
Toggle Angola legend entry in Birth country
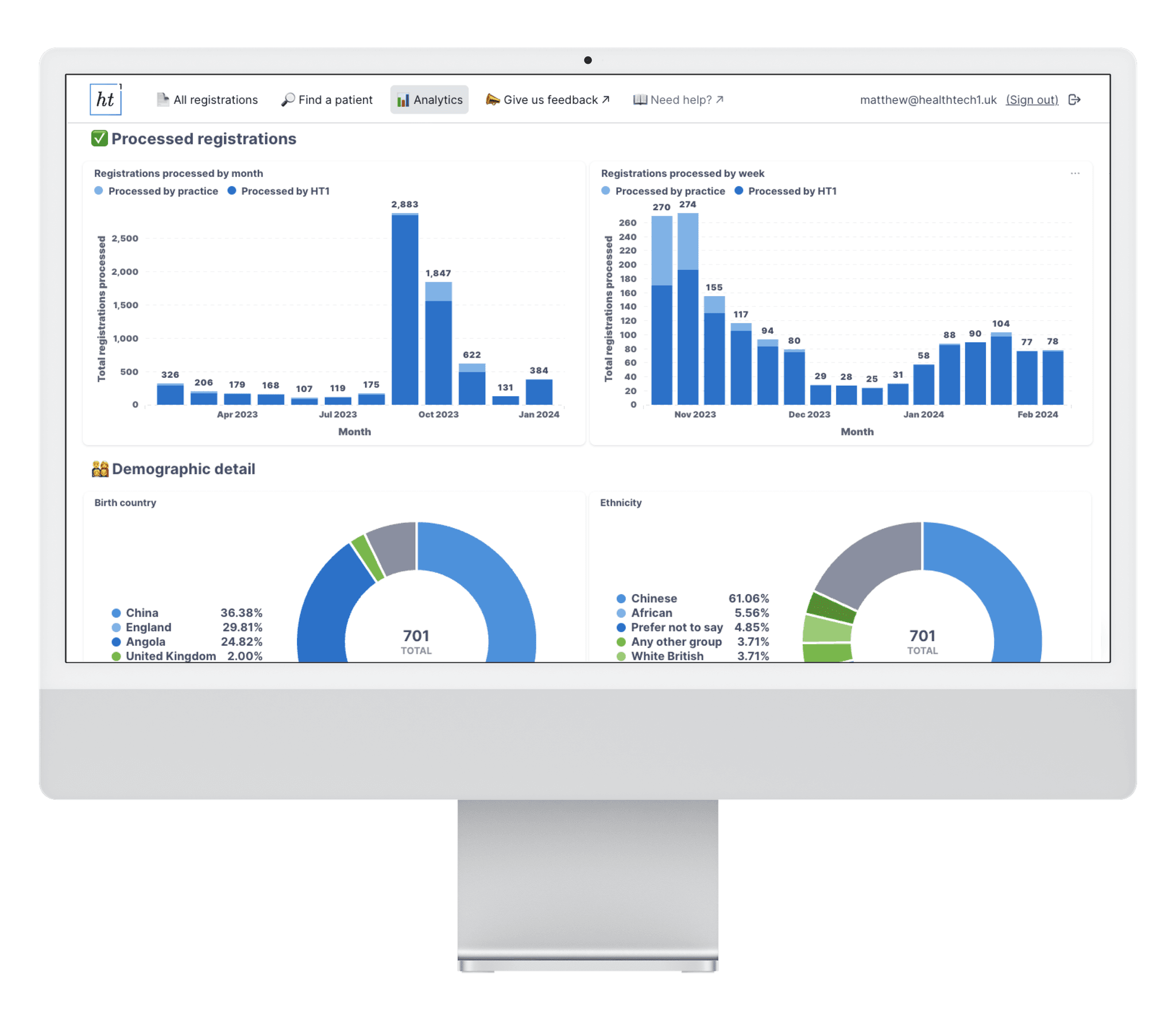[187, 642]
